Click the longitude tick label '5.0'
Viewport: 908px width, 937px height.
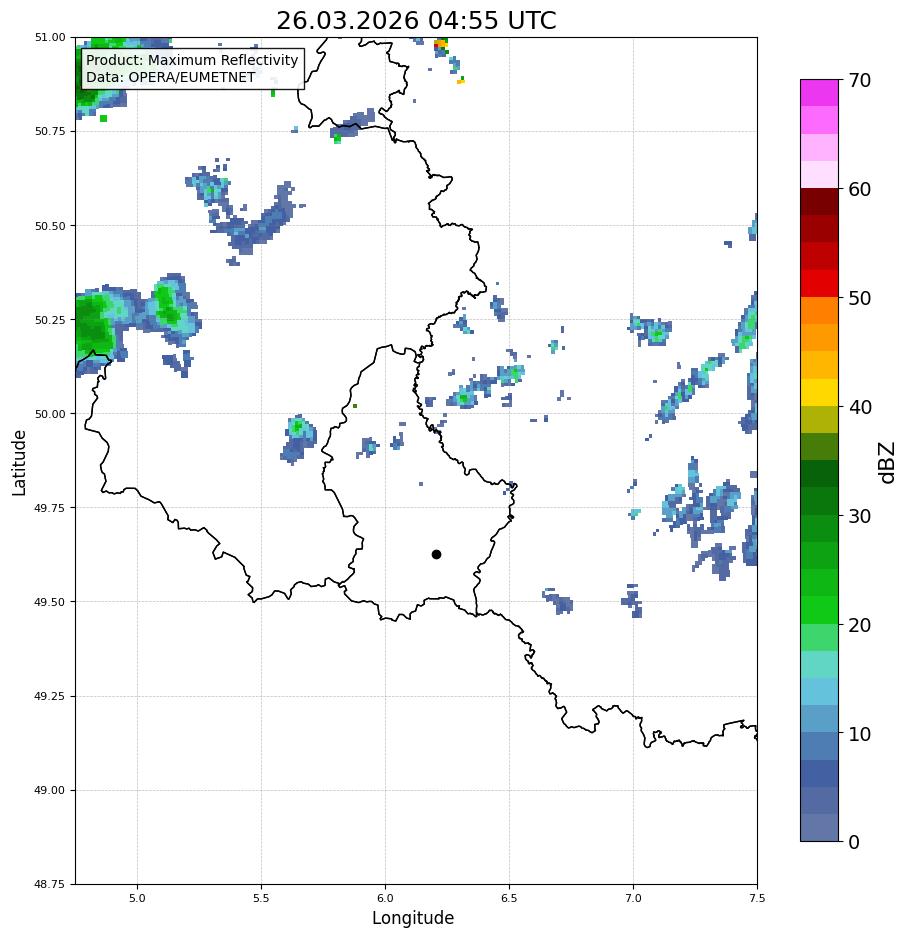tap(137, 898)
